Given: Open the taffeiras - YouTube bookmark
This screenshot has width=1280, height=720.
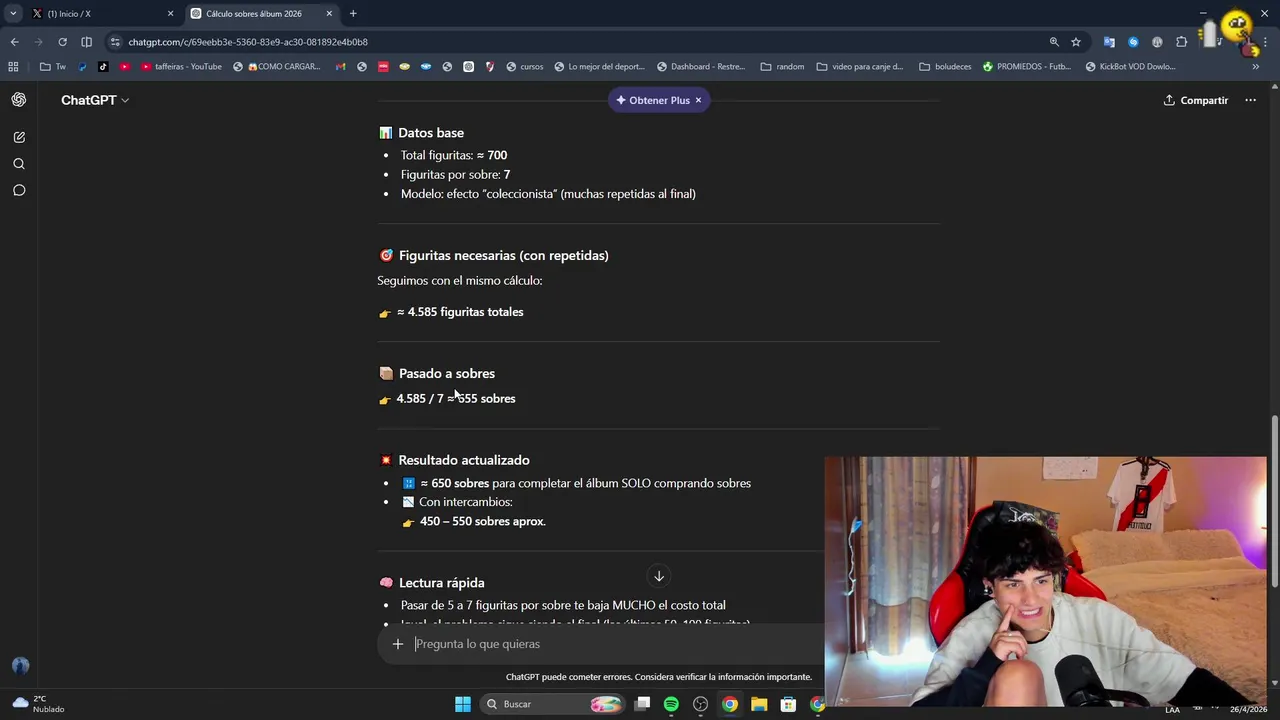Looking at the screenshot, I should point(181,67).
